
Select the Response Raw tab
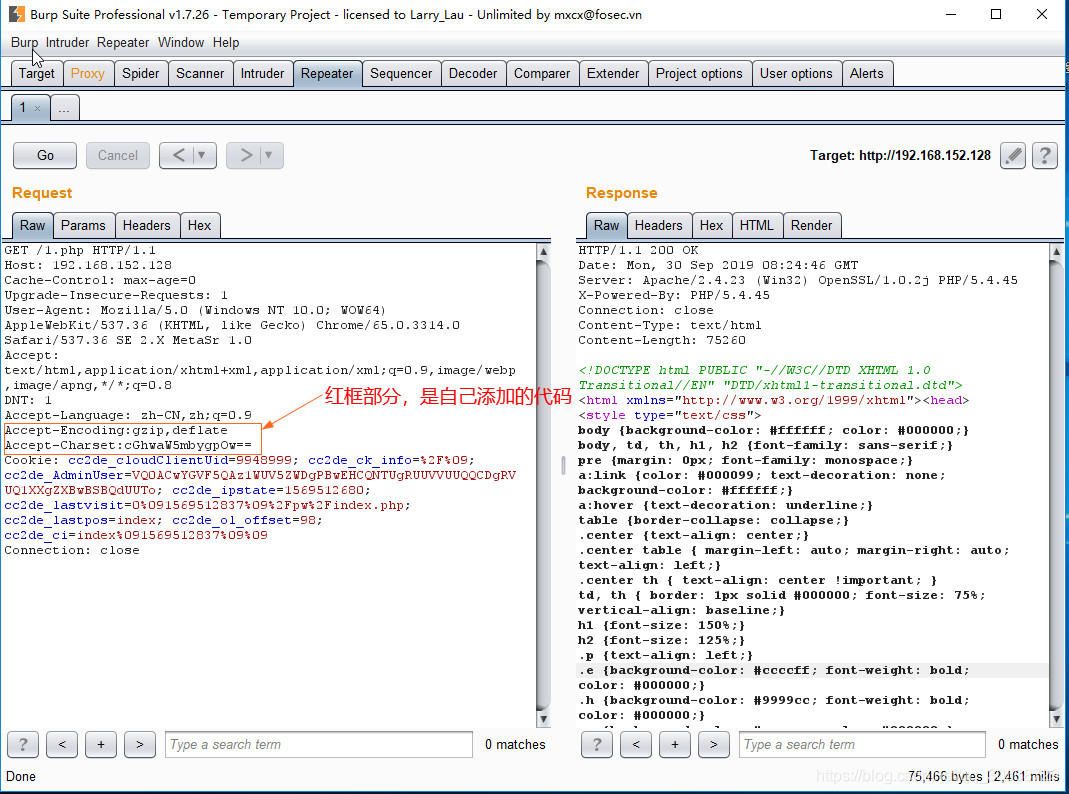(606, 226)
